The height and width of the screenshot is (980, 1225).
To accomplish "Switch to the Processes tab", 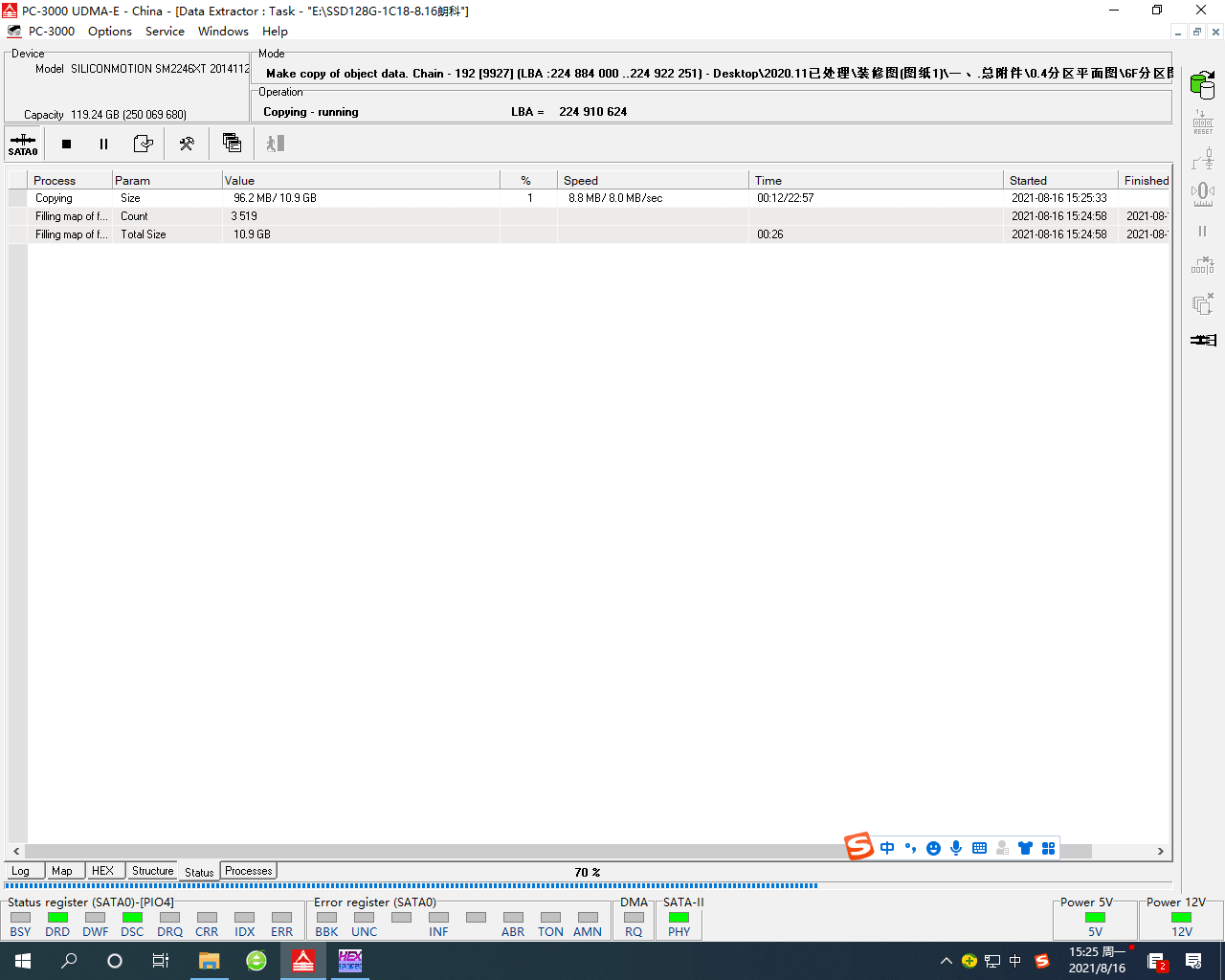I will tap(249, 871).
